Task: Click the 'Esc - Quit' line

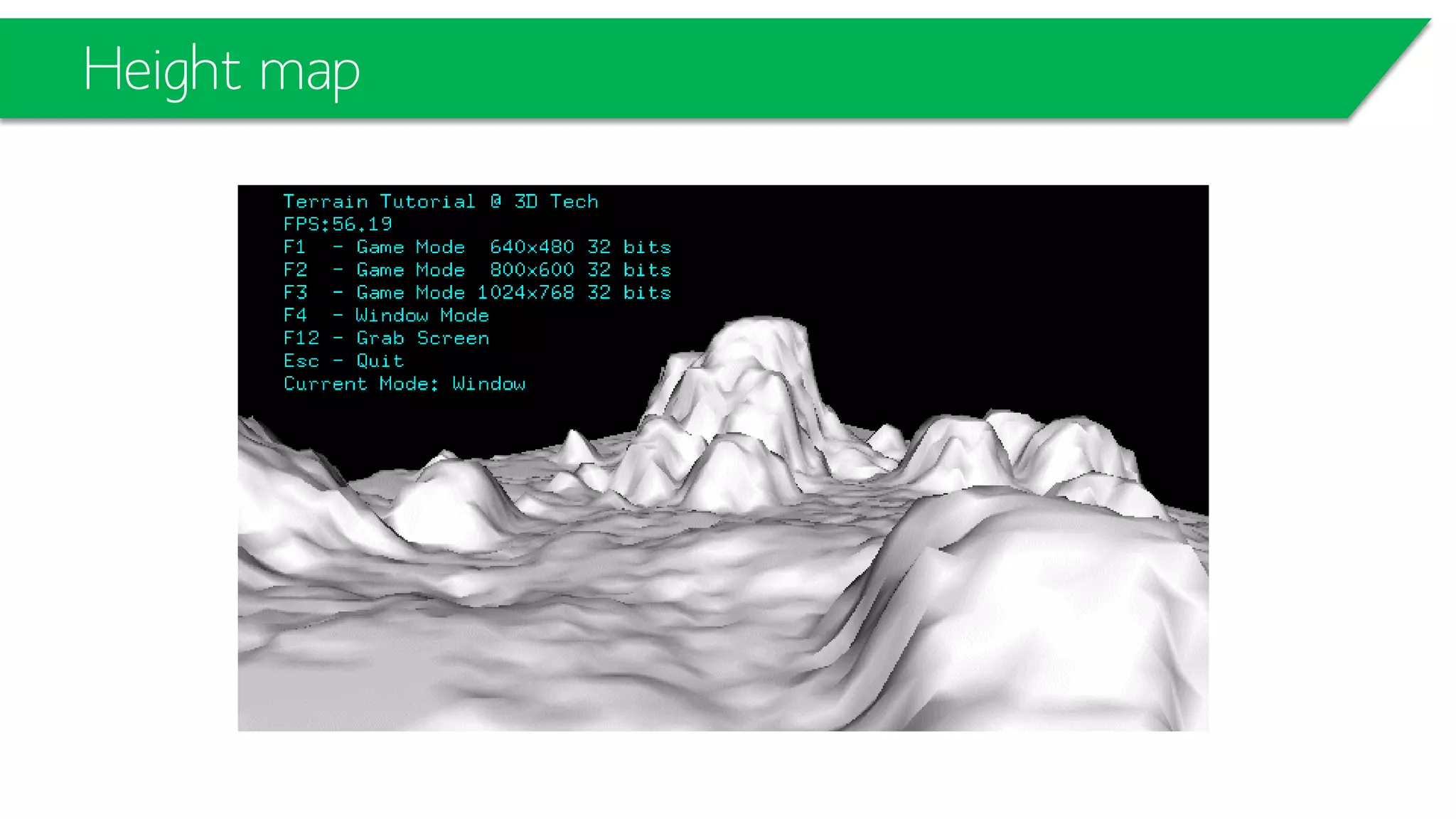Action: click(x=343, y=361)
